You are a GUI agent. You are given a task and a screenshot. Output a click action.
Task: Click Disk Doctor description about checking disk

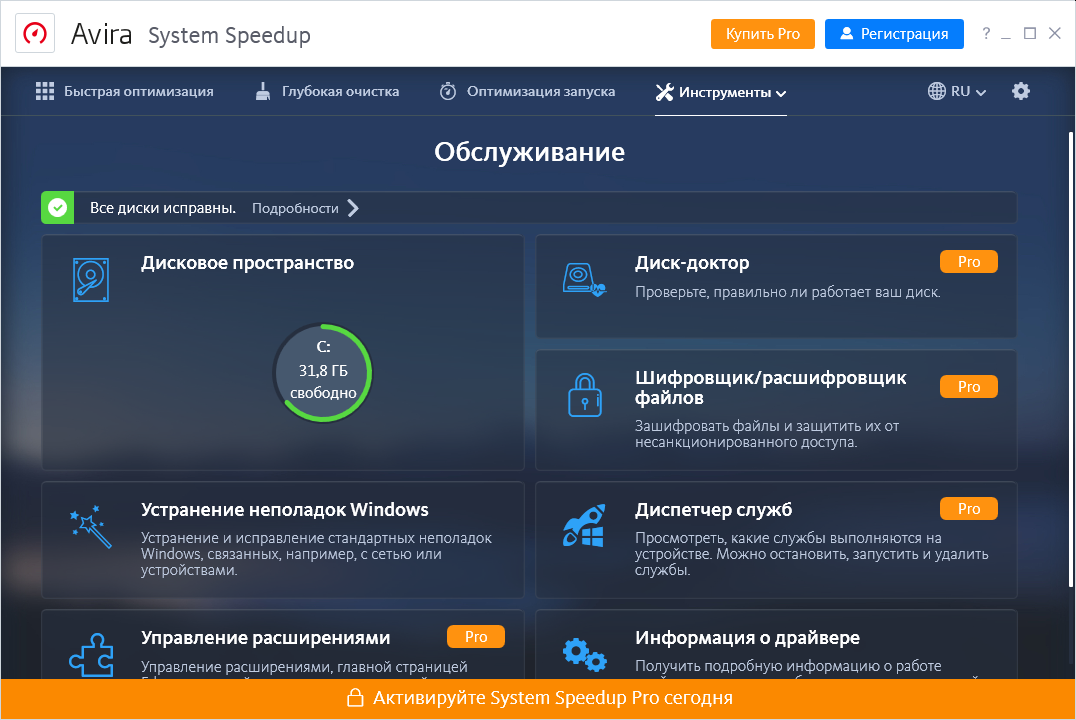pyautogui.click(x=787, y=292)
